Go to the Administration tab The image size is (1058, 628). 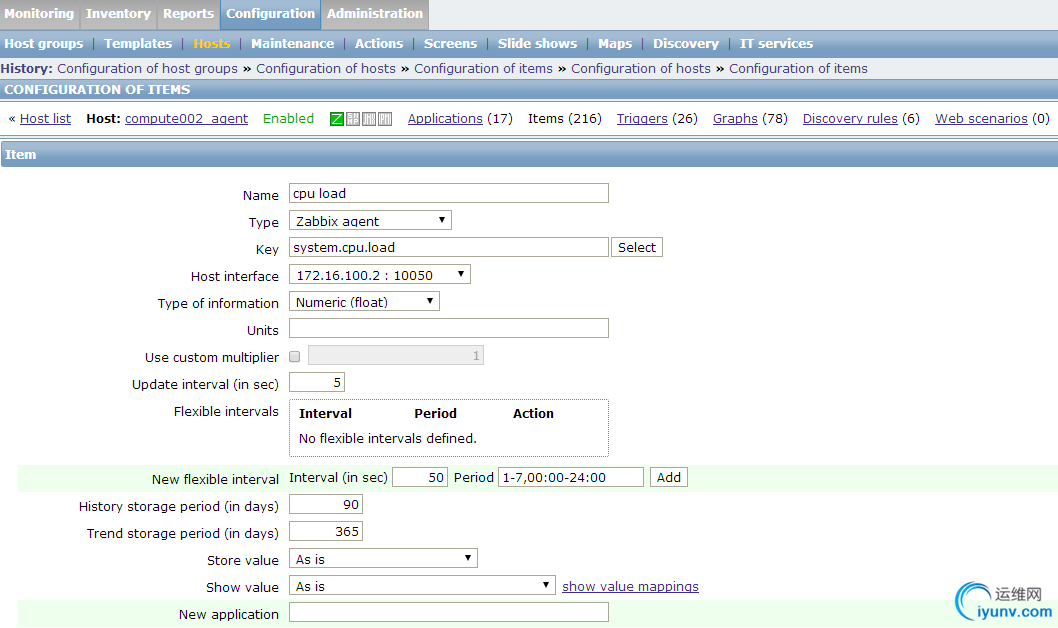coord(375,14)
